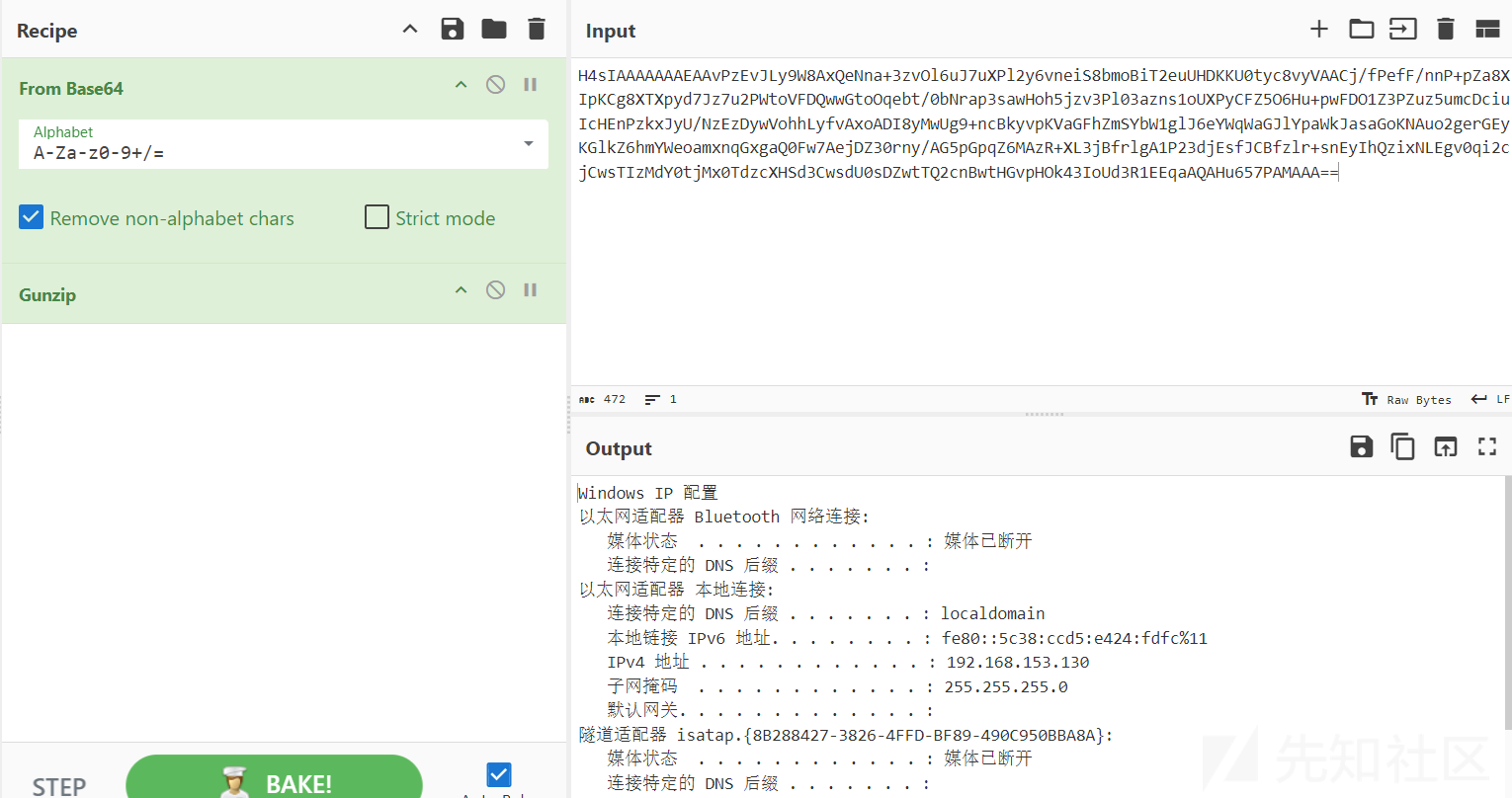Toggle Remove non-alphabet chars checkbox
The width and height of the screenshot is (1512, 798).
click(32, 217)
